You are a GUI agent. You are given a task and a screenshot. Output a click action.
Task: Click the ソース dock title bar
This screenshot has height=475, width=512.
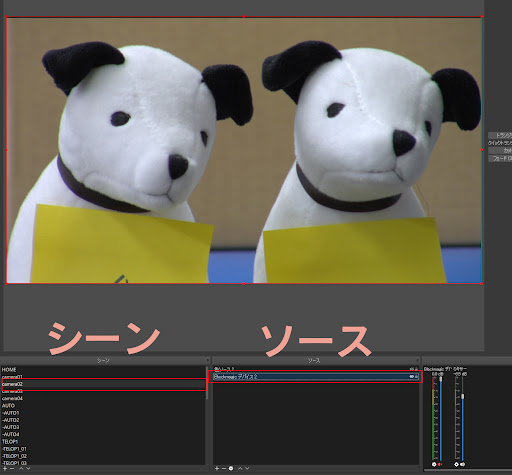pyautogui.click(x=316, y=360)
